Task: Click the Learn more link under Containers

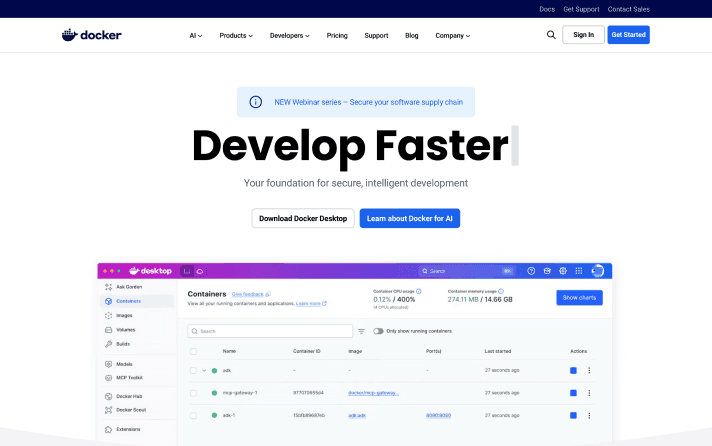Action: [308, 303]
